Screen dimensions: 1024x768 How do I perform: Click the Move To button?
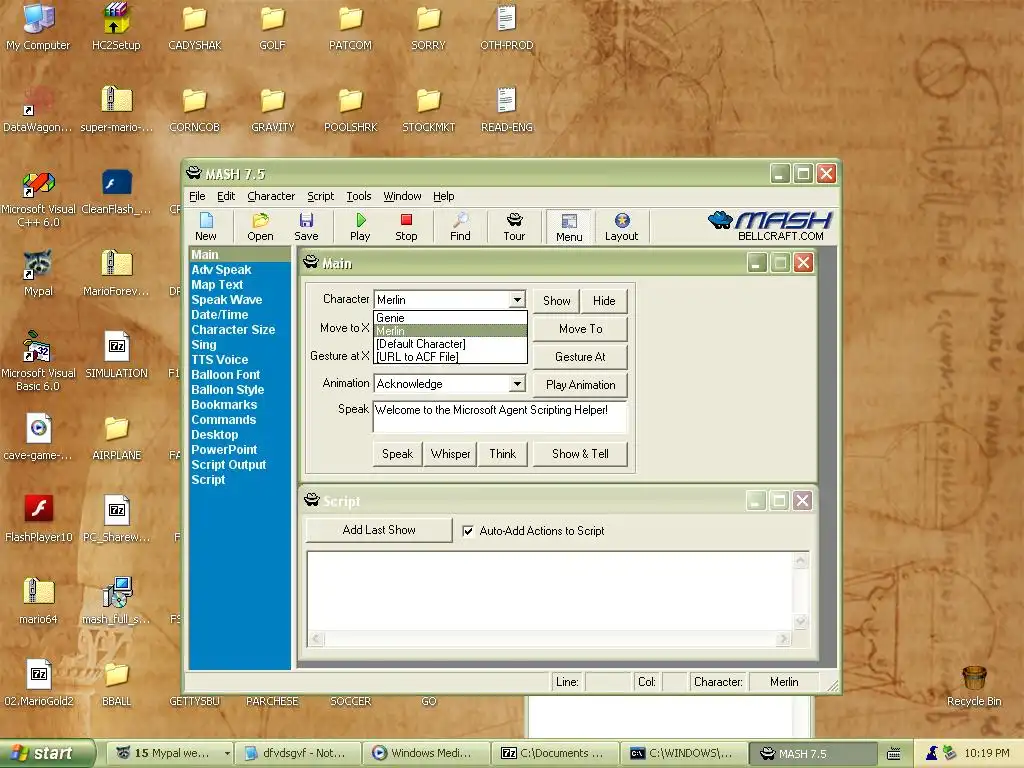(x=581, y=329)
